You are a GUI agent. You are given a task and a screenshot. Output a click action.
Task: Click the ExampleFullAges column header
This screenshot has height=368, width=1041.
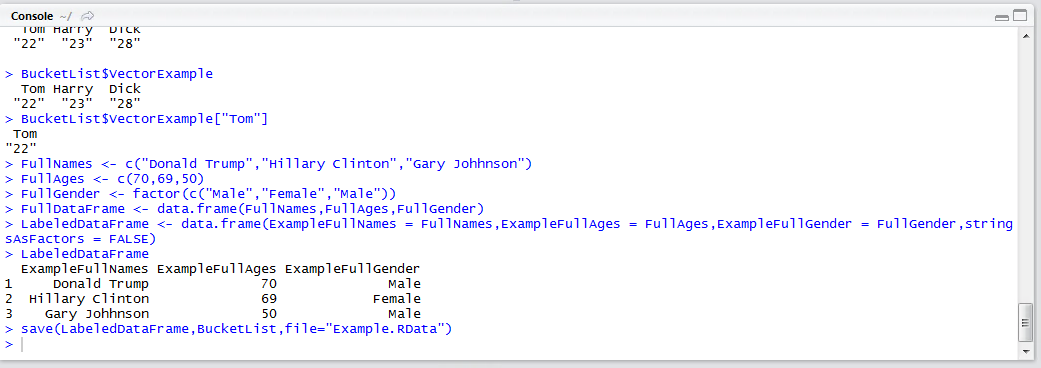(x=216, y=269)
